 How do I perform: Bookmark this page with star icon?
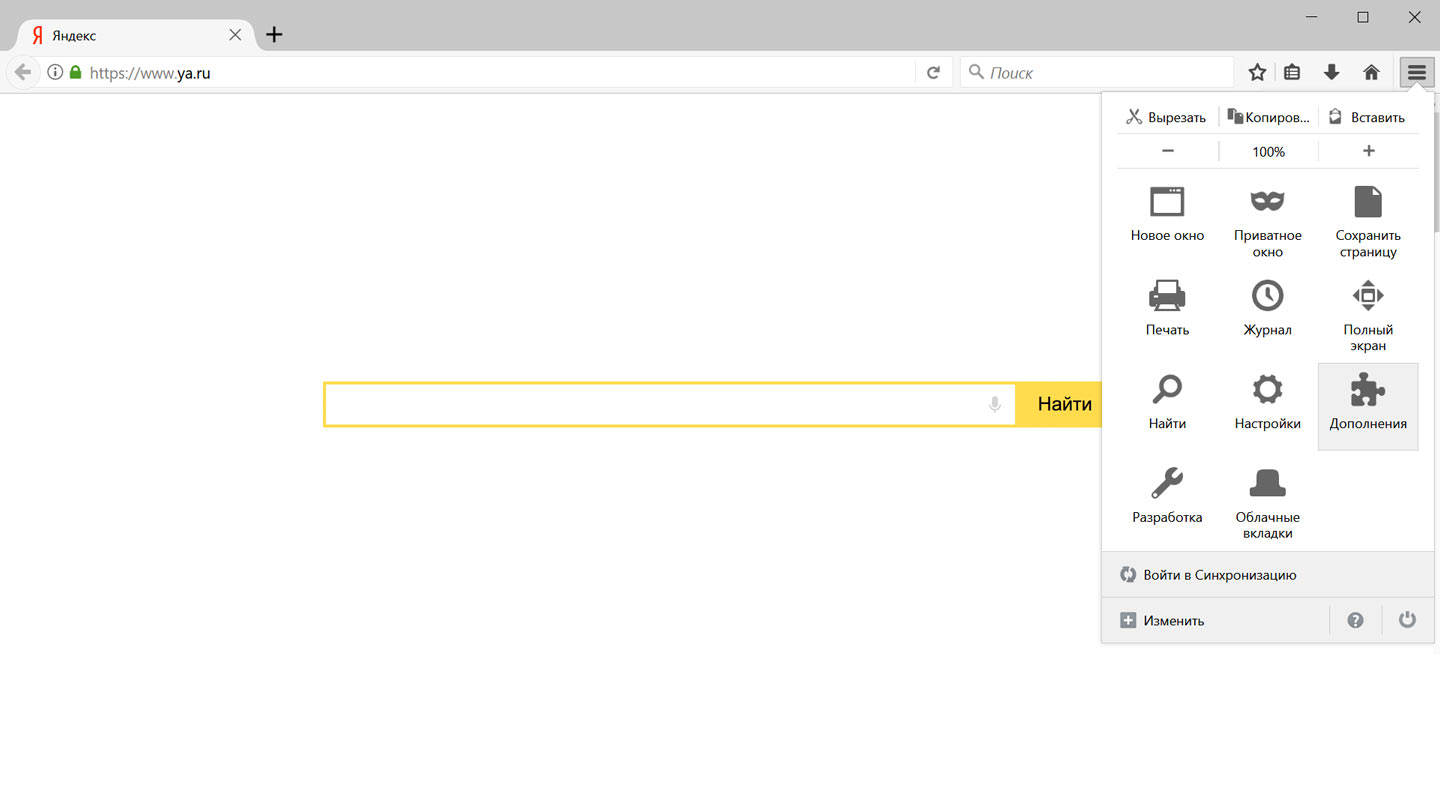click(x=1257, y=72)
